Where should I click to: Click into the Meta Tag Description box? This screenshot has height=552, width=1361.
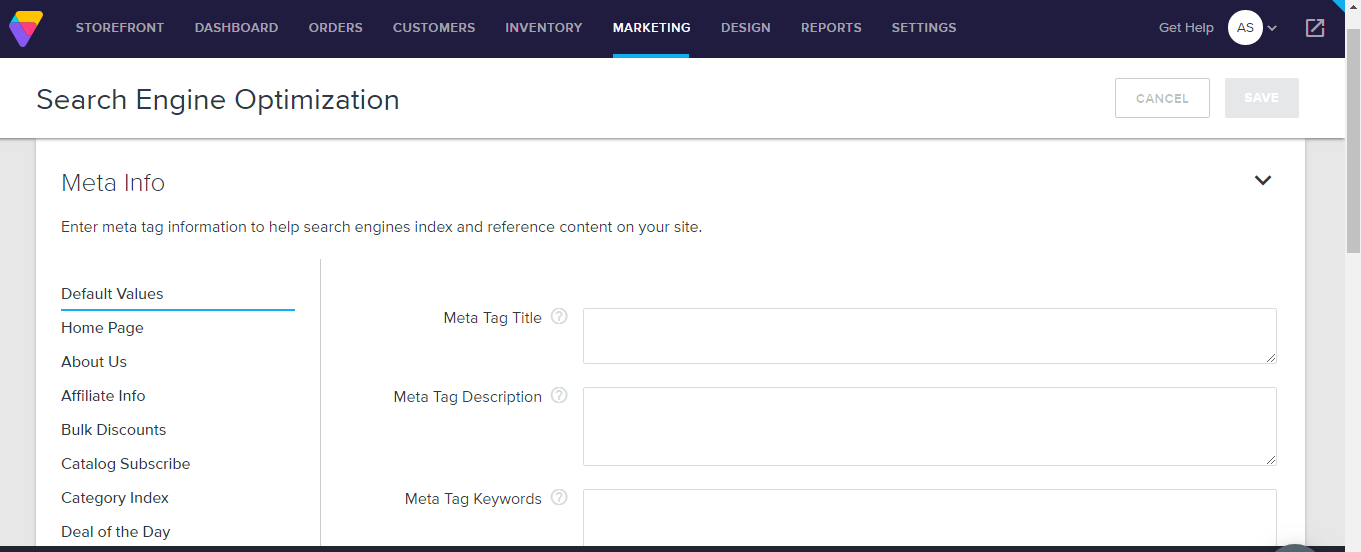[929, 426]
